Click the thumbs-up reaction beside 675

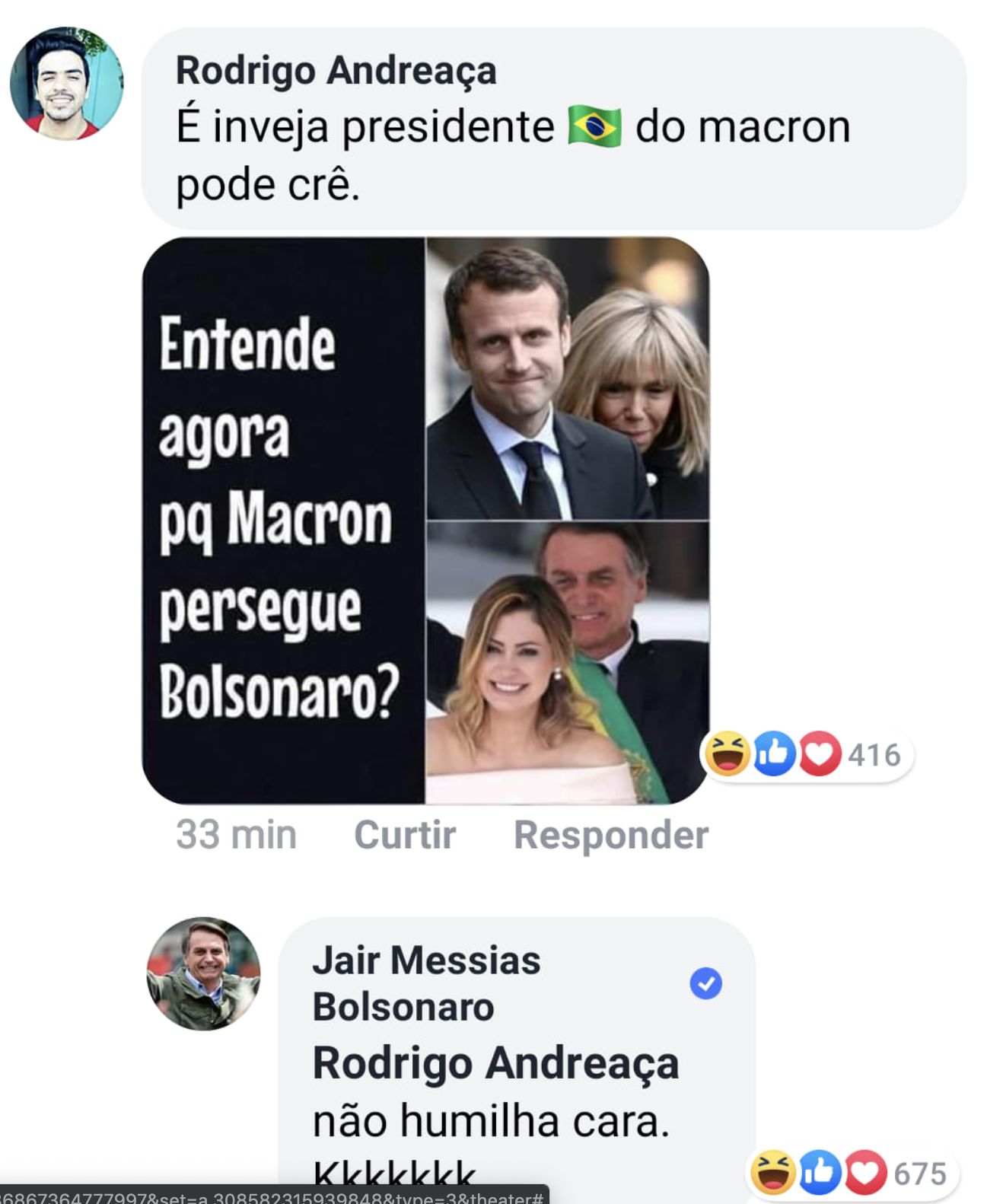coord(819,1172)
